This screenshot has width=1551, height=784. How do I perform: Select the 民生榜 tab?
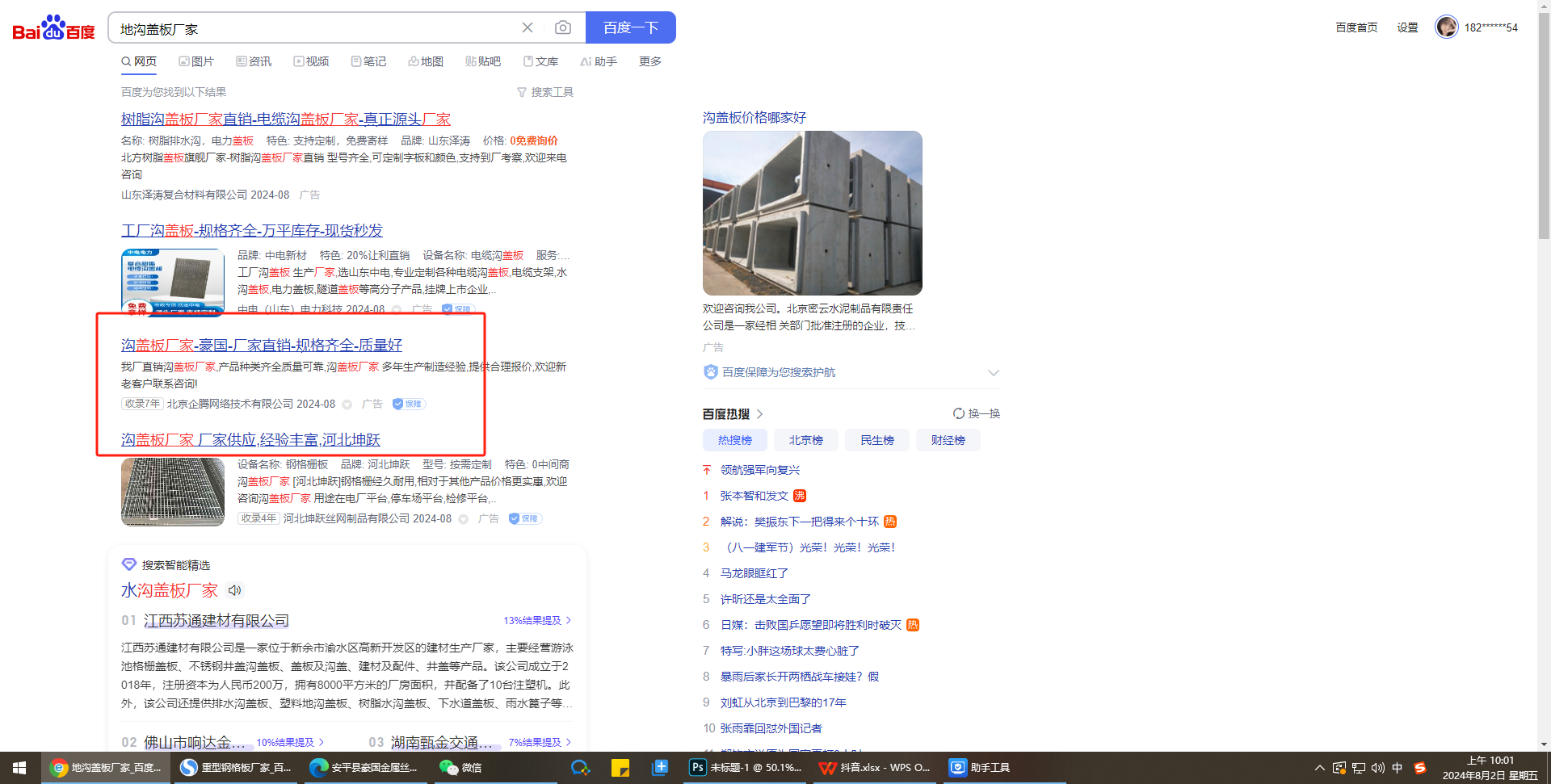[877, 440]
